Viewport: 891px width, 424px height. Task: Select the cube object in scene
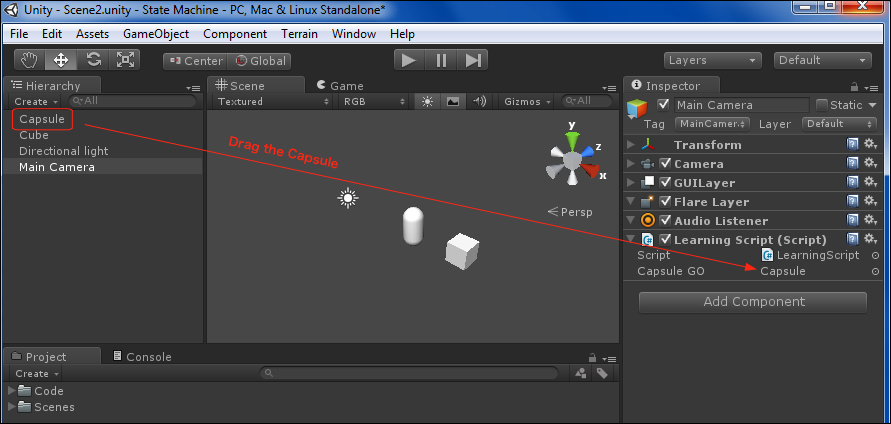(x=463, y=252)
